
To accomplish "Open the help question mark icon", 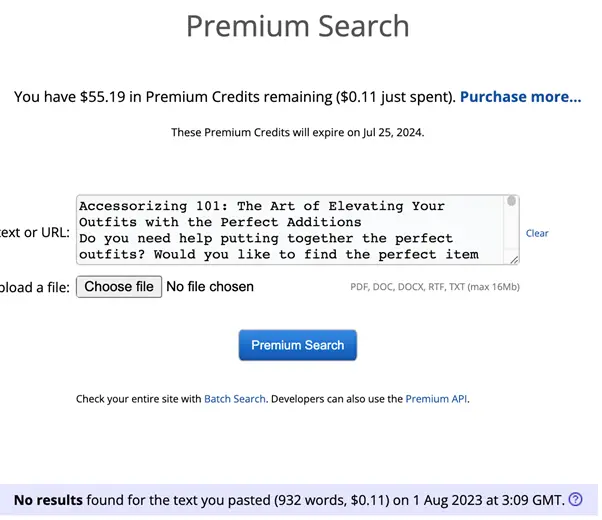I will point(575,500).
